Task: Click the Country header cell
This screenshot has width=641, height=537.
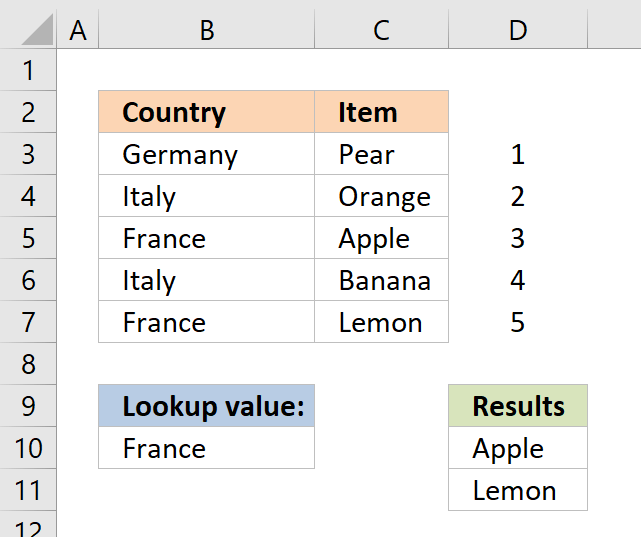Action: tap(206, 112)
